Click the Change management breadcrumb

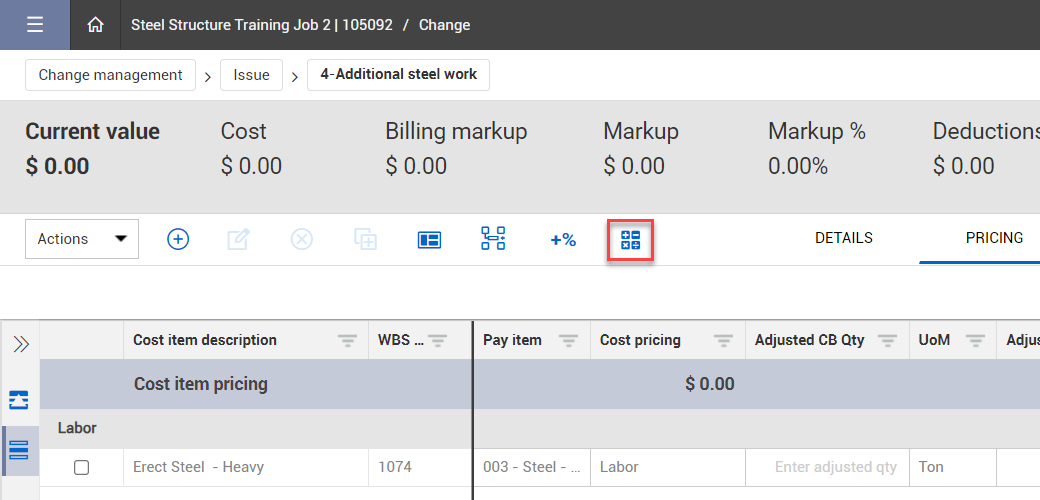(x=110, y=75)
